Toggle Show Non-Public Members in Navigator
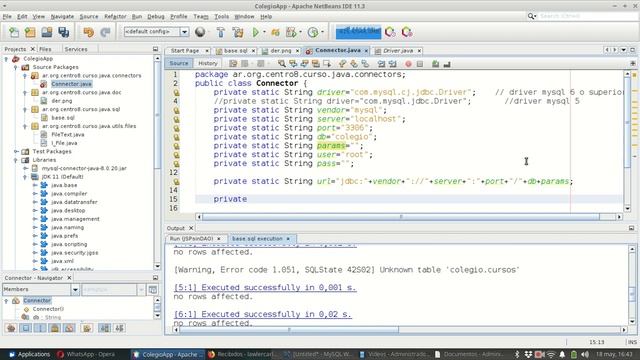Viewport: 640px width, 360px height. pyautogui.click(x=55, y=328)
